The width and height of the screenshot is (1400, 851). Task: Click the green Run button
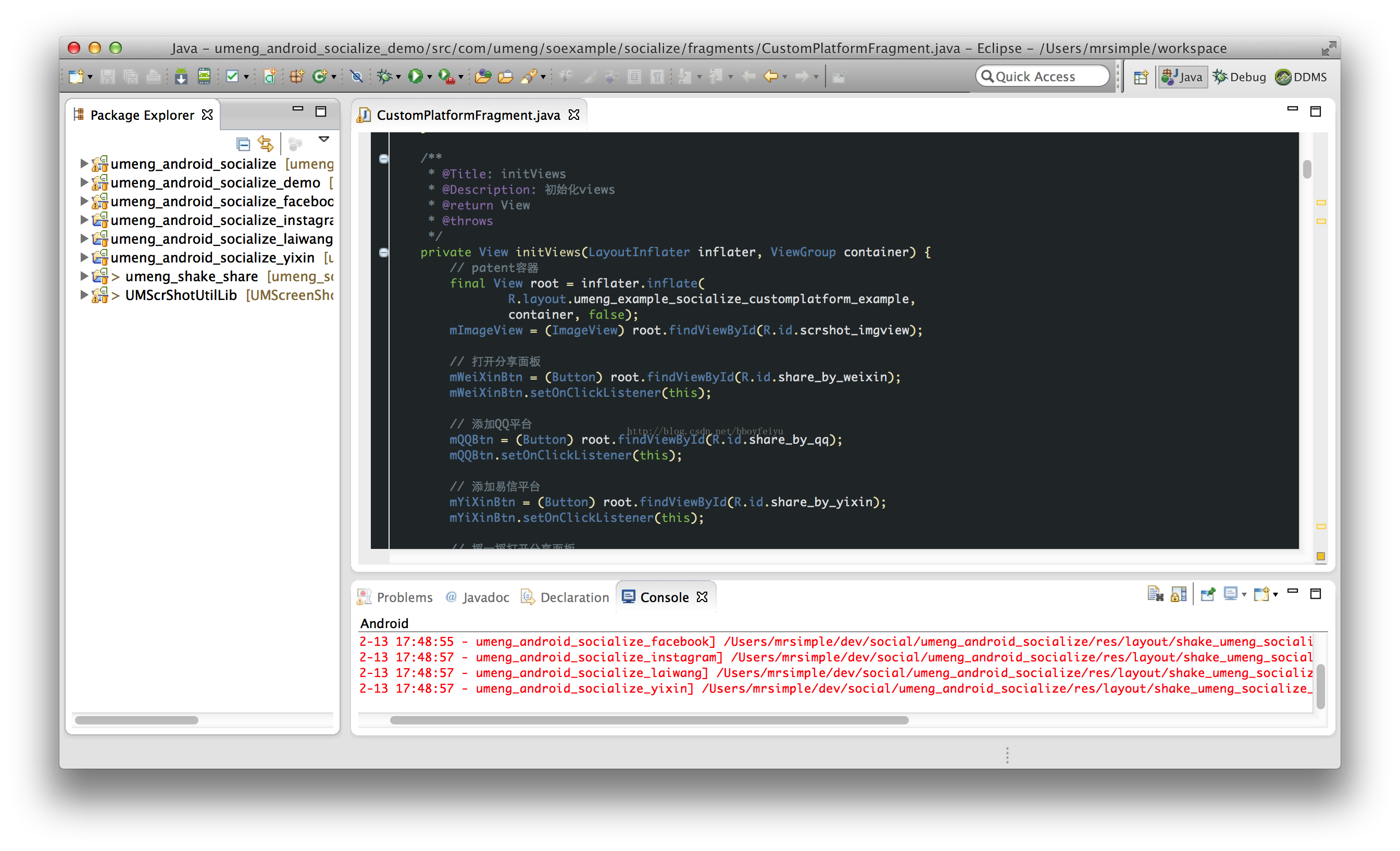[415, 76]
